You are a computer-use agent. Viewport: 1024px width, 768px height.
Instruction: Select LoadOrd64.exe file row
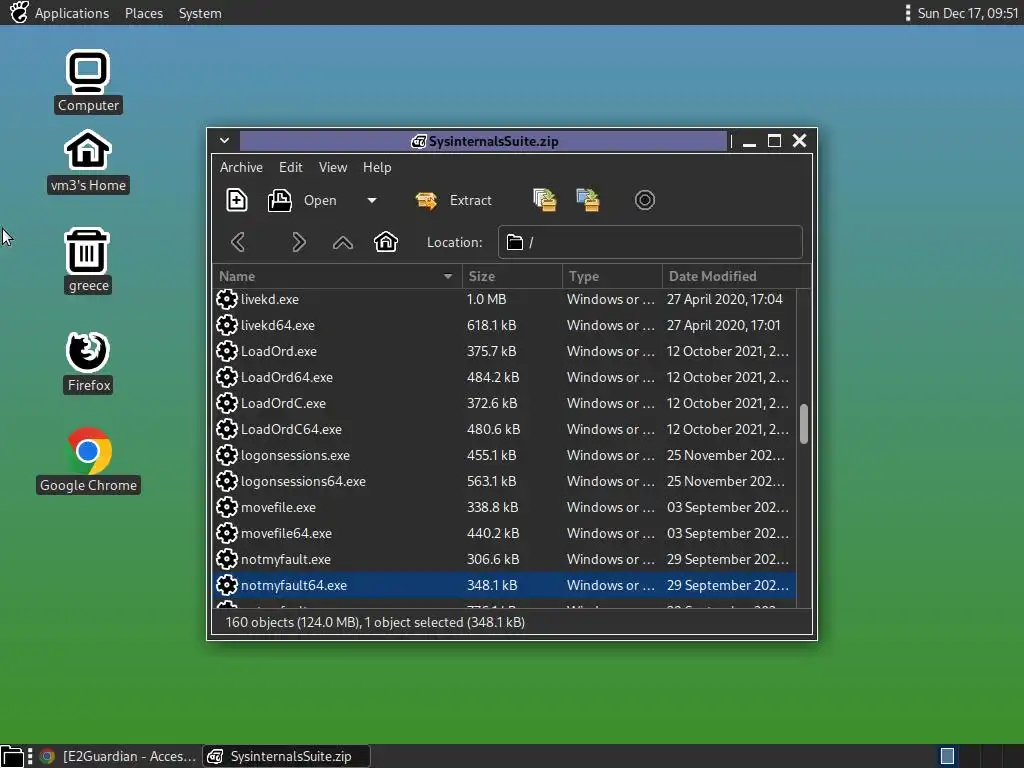point(504,377)
